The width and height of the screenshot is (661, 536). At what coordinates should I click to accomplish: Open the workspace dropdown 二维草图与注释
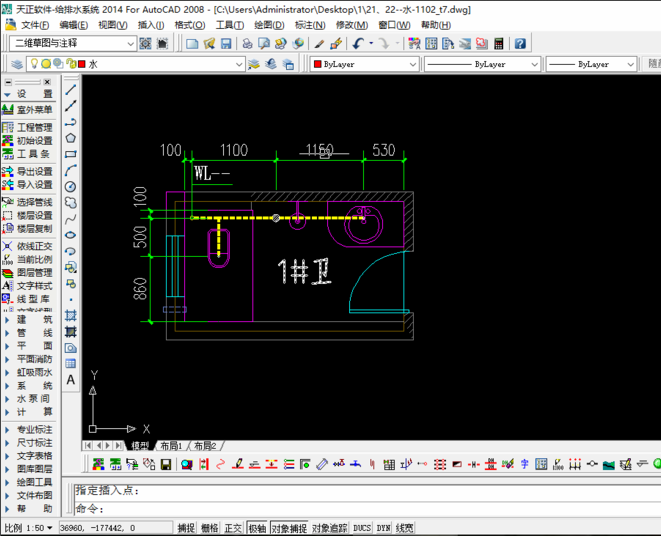[73, 43]
